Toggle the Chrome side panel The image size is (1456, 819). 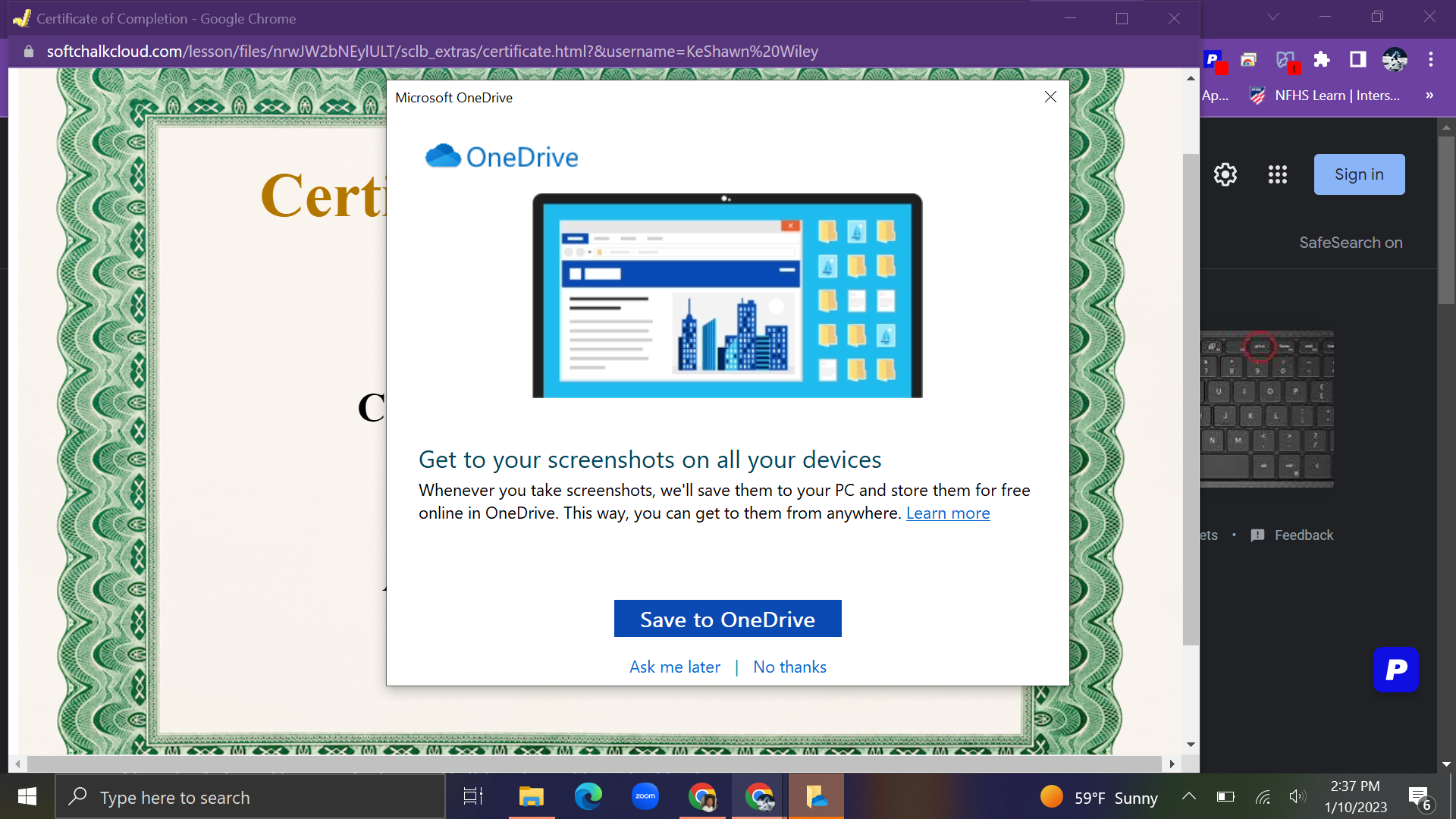(x=1357, y=60)
